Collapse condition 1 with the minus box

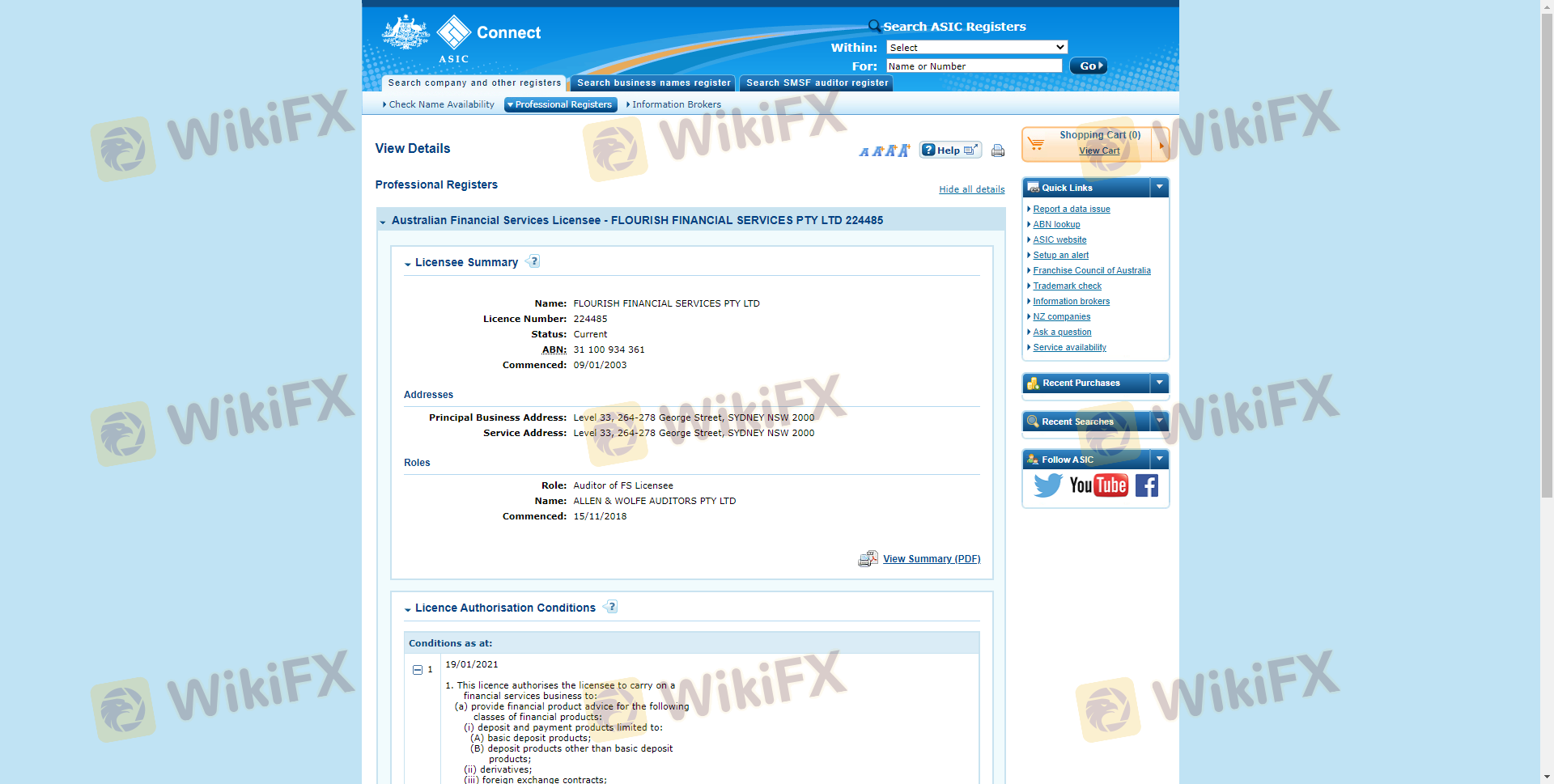pos(418,670)
